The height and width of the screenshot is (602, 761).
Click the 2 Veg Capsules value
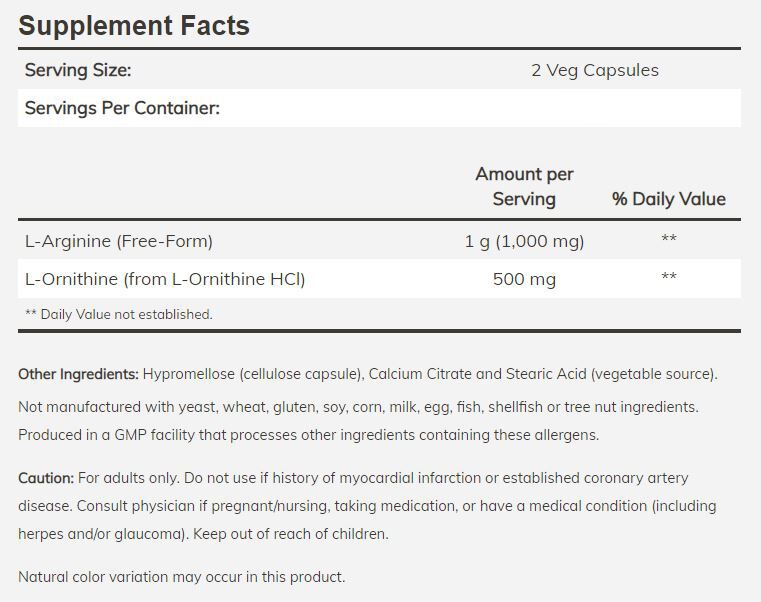pos(594,70)
